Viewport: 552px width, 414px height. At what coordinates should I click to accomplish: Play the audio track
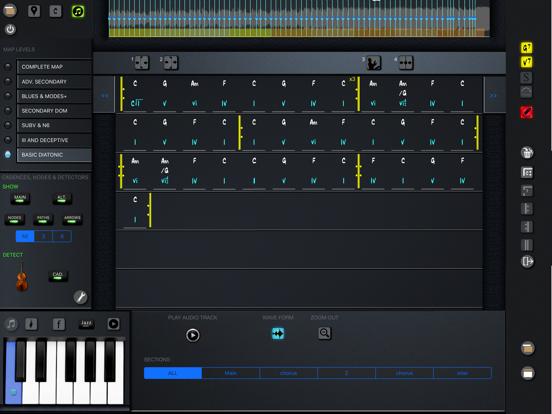point(193,335)
